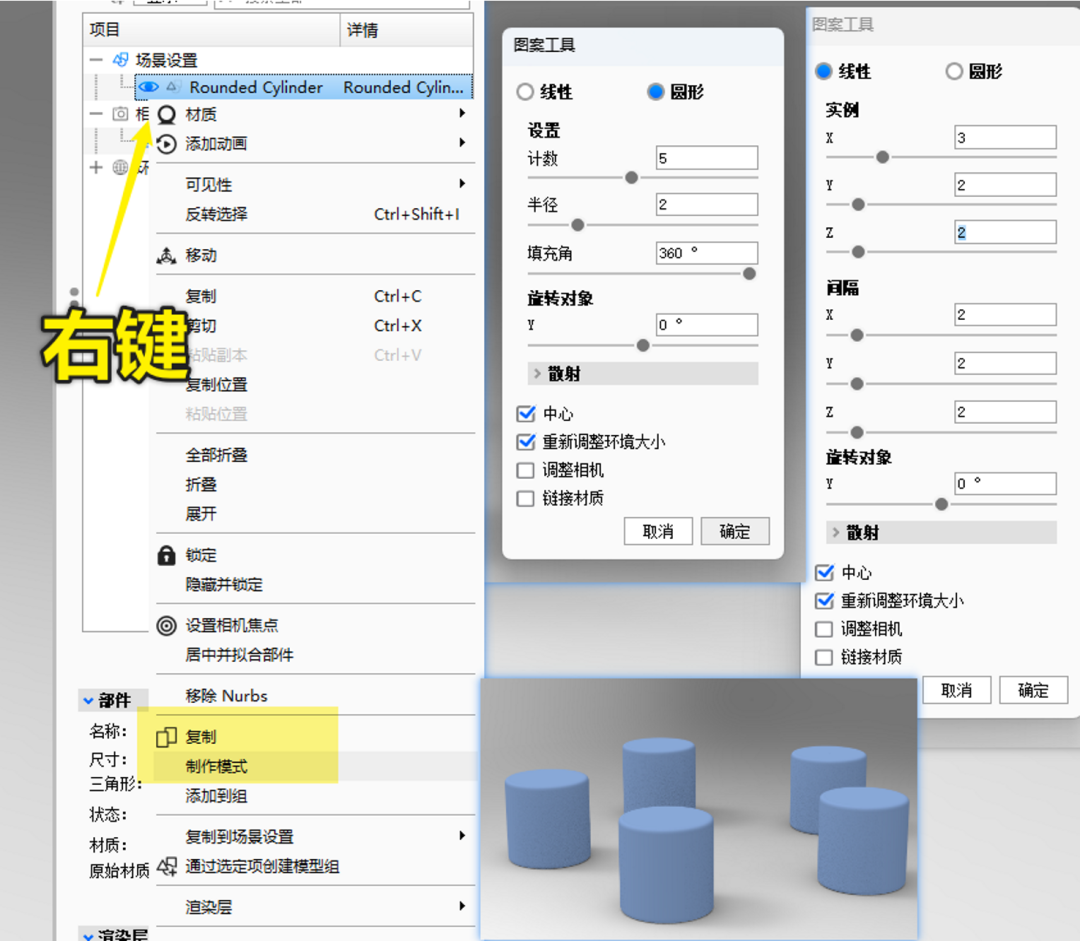Select 圆形 radio in middle pattern dialog
Viewport: 1080px width, 941px height.
click(656, 92)
